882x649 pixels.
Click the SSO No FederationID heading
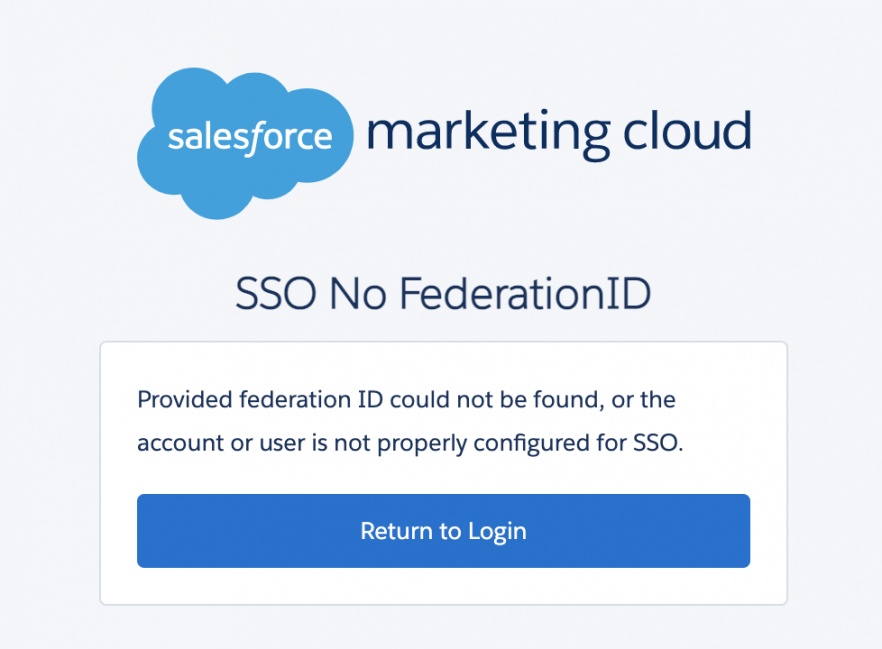click(x=443, y=294)
